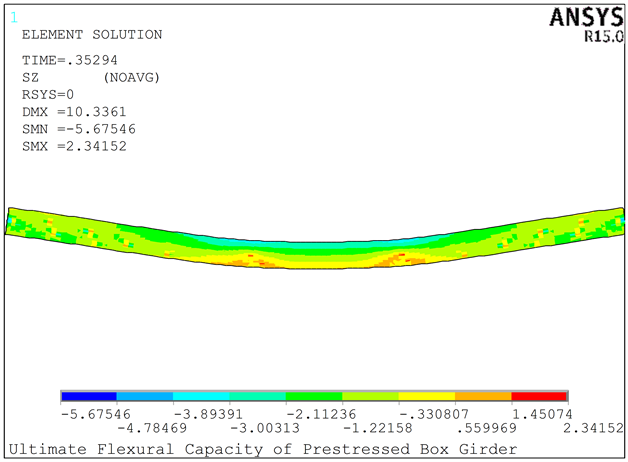Viewport: 628px width, 462px height.
Task: Click the yellow legend color band
Action: pos(427,397)
